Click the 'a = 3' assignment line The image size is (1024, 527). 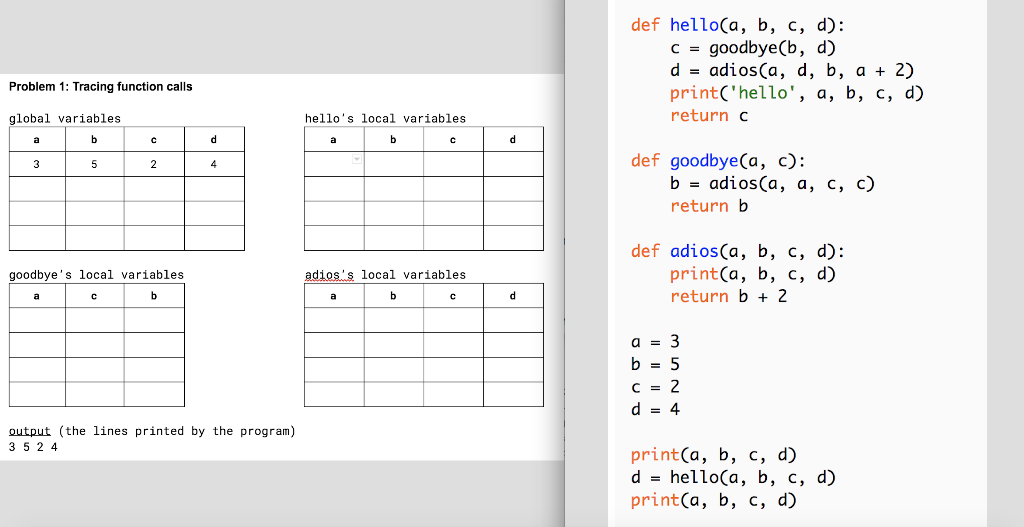655,342
